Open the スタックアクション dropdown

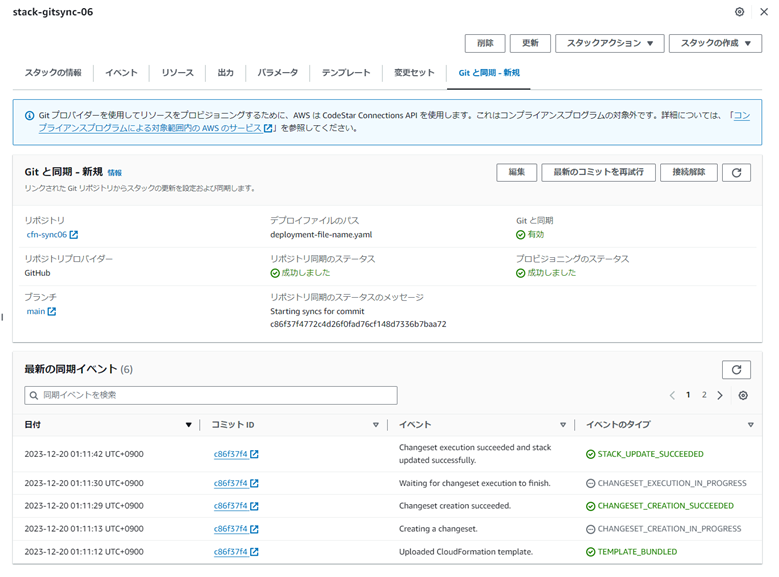click(610, 43)
